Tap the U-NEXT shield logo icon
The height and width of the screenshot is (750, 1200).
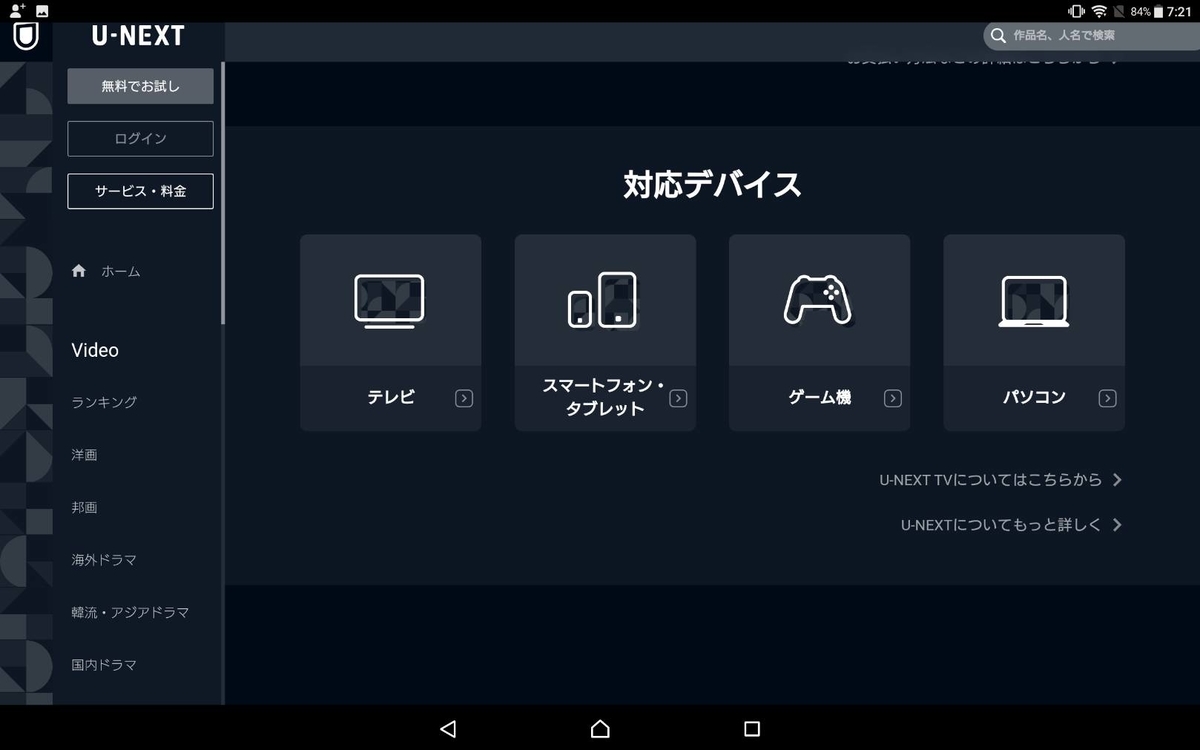[x=25, y=36]
